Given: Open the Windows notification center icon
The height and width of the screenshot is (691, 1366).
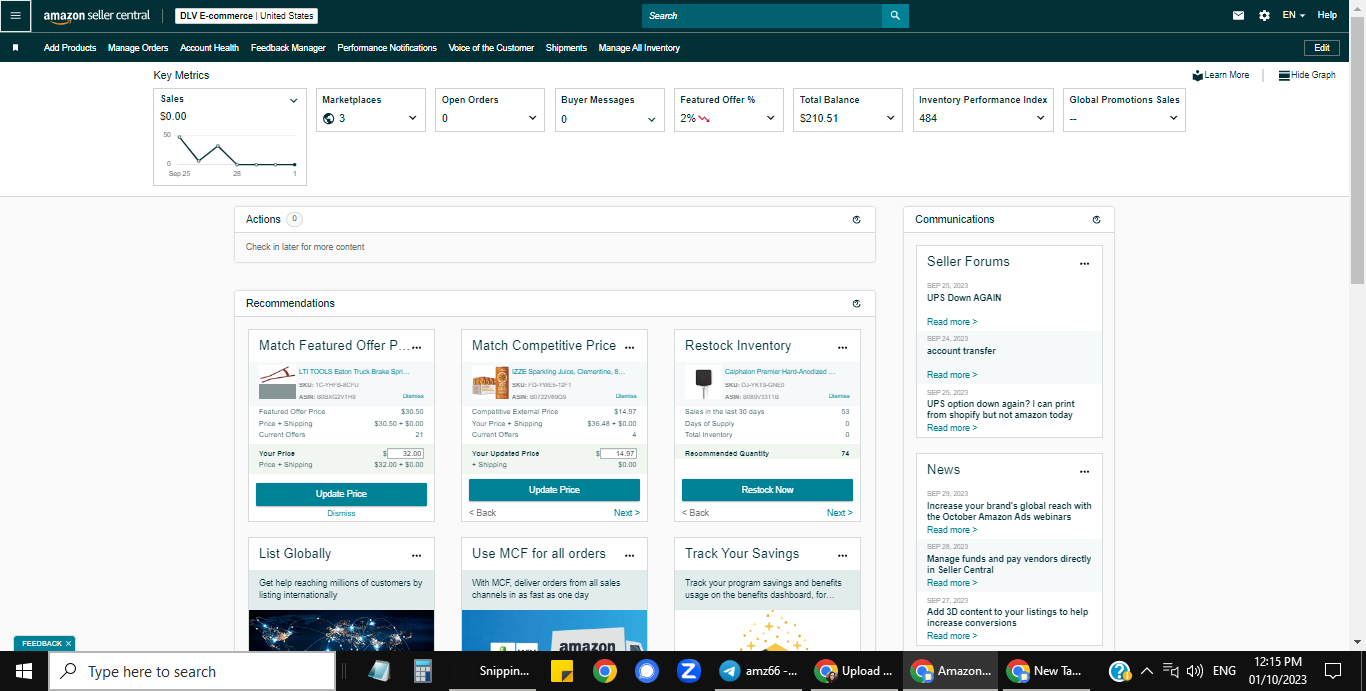Looking at the screenshot, I should click(1332, 671).
